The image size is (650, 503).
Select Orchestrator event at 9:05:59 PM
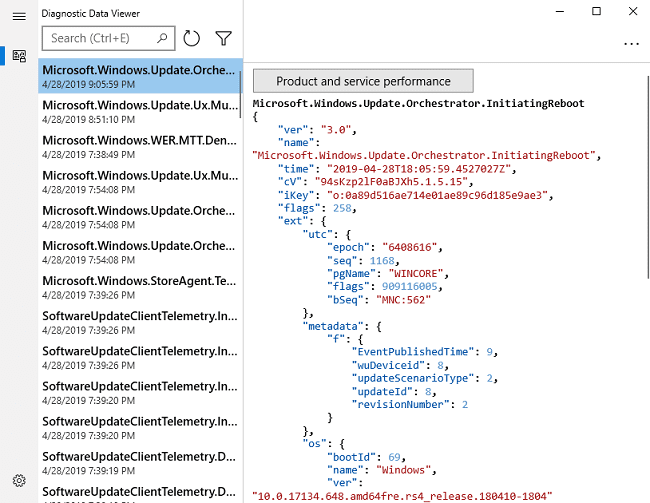pos(140,76)
